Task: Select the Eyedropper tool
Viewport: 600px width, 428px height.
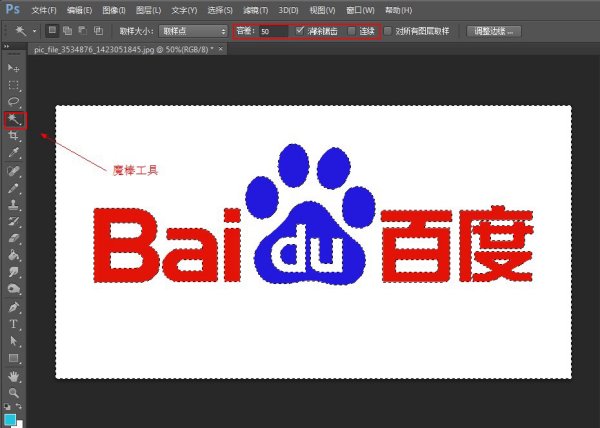Action: click(x=13, y=152)
